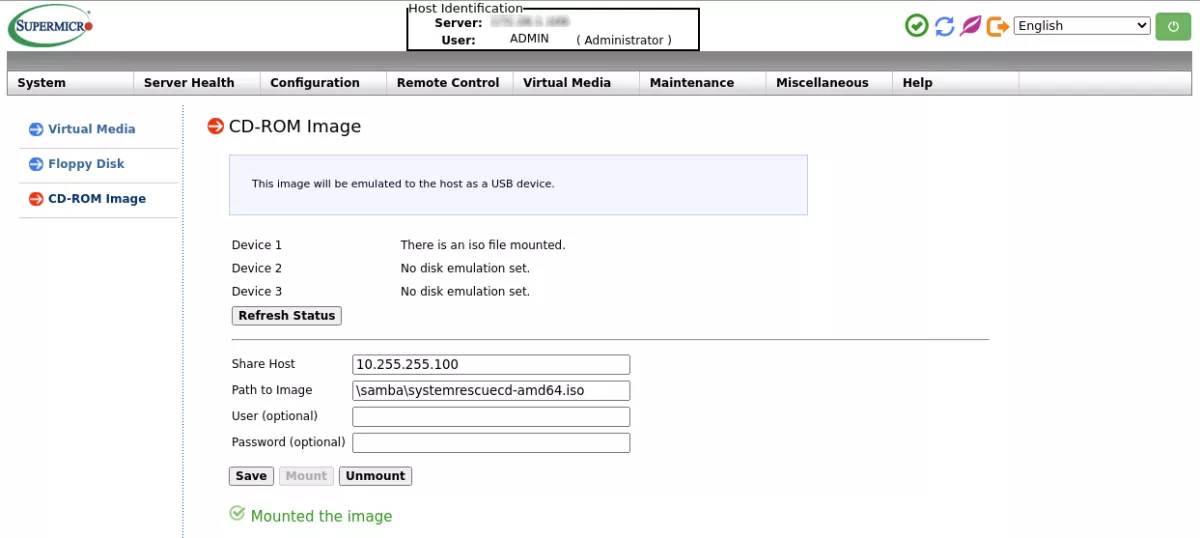Viewport: 1200px width, 538px height.
Task: Click the 'Host Identification' legend text
Action: pyautogui.click(x=466, y=8)
